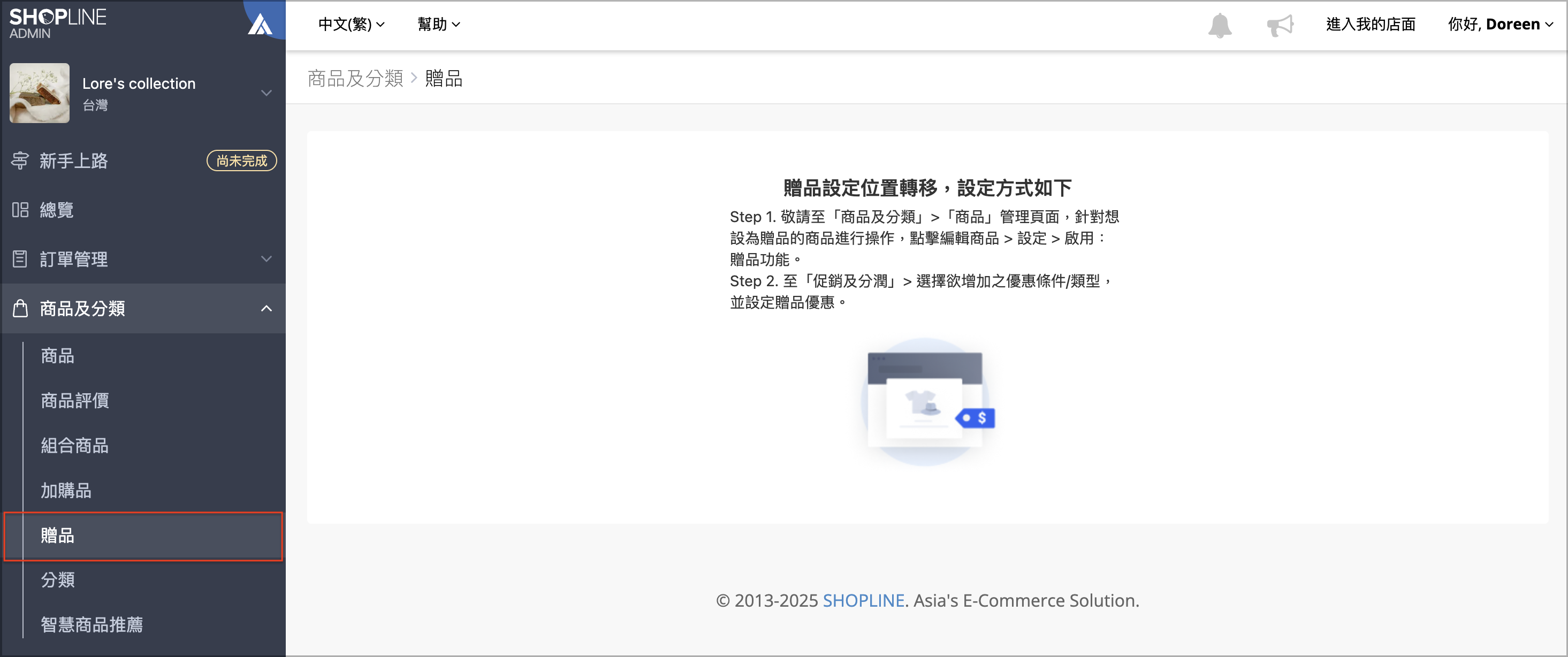Click the 贈品 breadcrumb text

(444, 79)
